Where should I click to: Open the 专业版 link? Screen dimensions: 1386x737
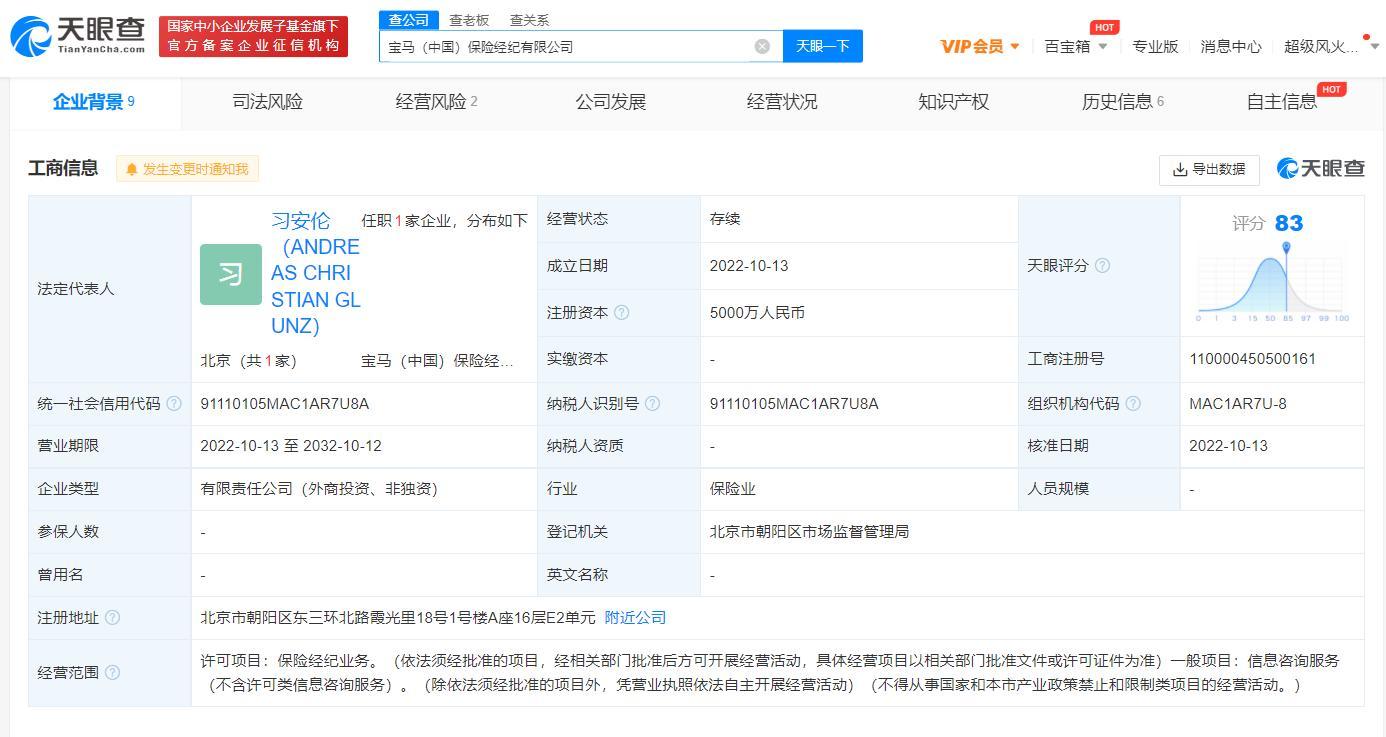[1155, 46]
